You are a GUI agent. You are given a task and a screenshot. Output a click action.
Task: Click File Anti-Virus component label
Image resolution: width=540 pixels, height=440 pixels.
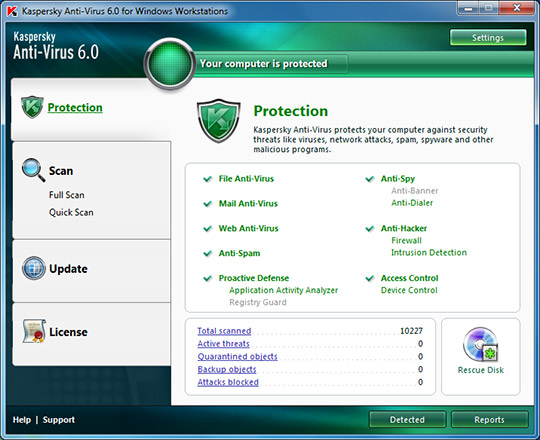coord(246,179)
